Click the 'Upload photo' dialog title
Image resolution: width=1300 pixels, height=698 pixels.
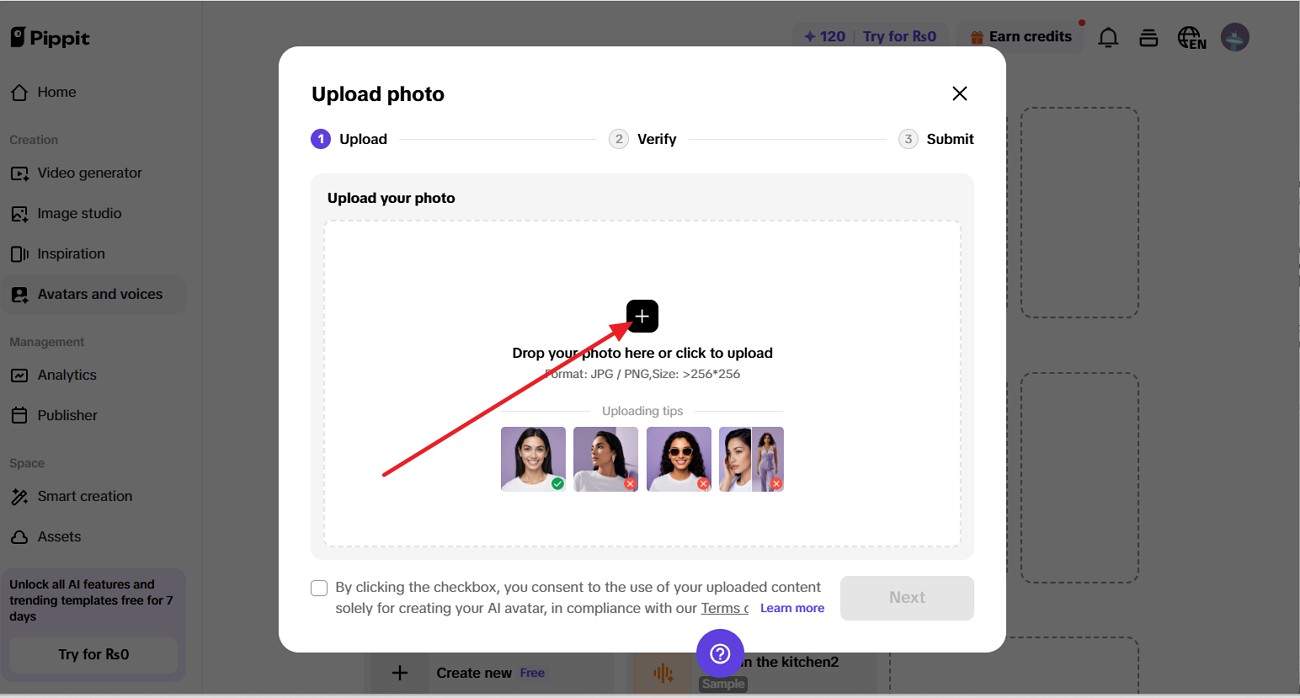coord(378,94)
